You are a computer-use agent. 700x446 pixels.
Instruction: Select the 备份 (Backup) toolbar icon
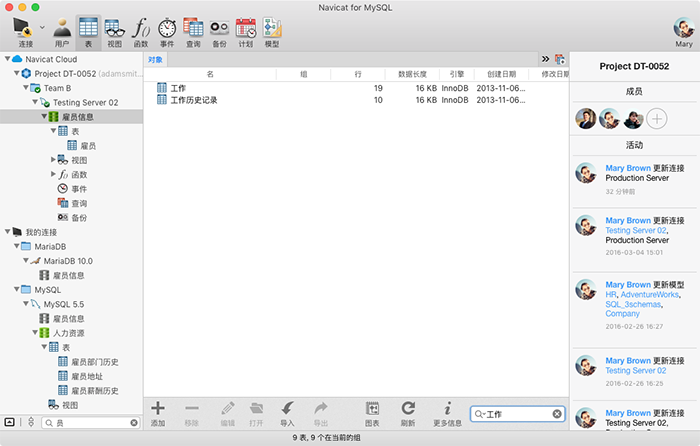(x=220, y=32)
